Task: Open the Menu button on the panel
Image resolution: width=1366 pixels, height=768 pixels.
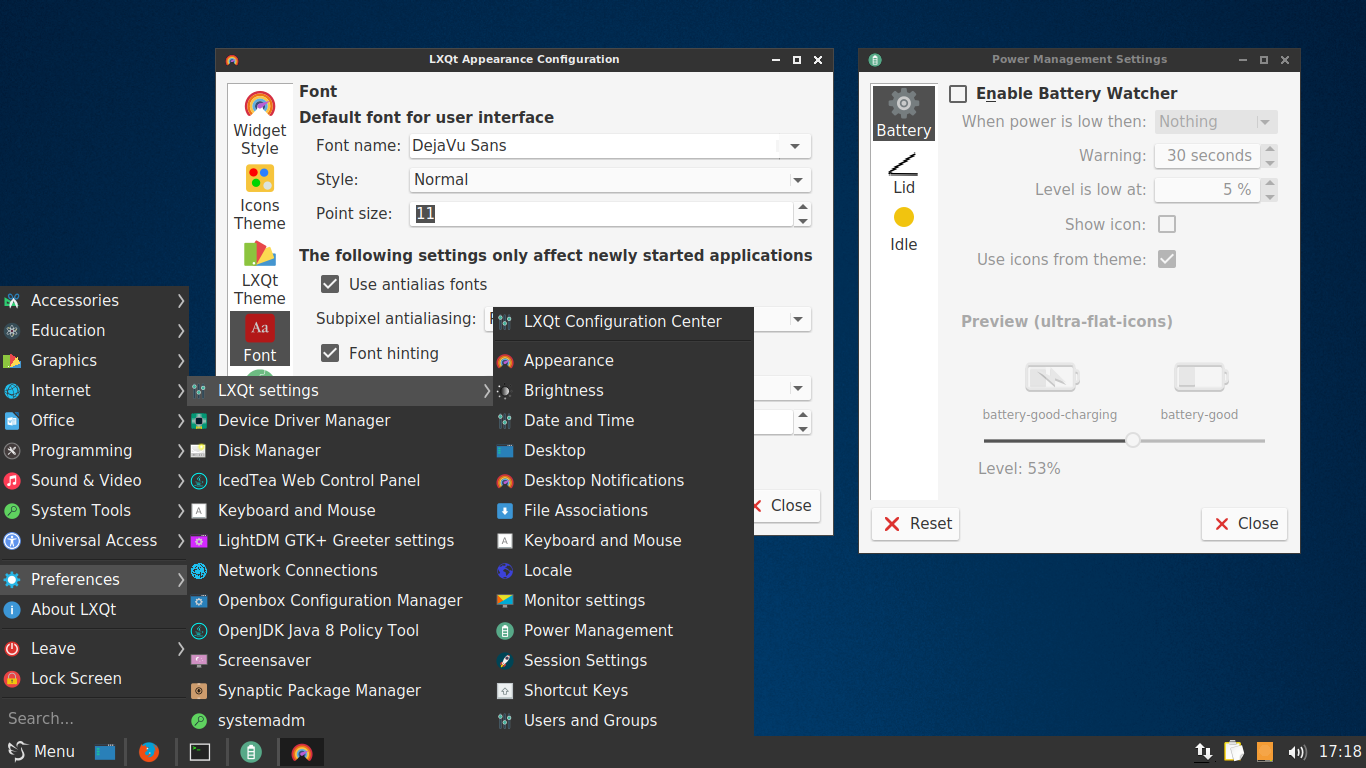Action: click(x=42, y=752)
